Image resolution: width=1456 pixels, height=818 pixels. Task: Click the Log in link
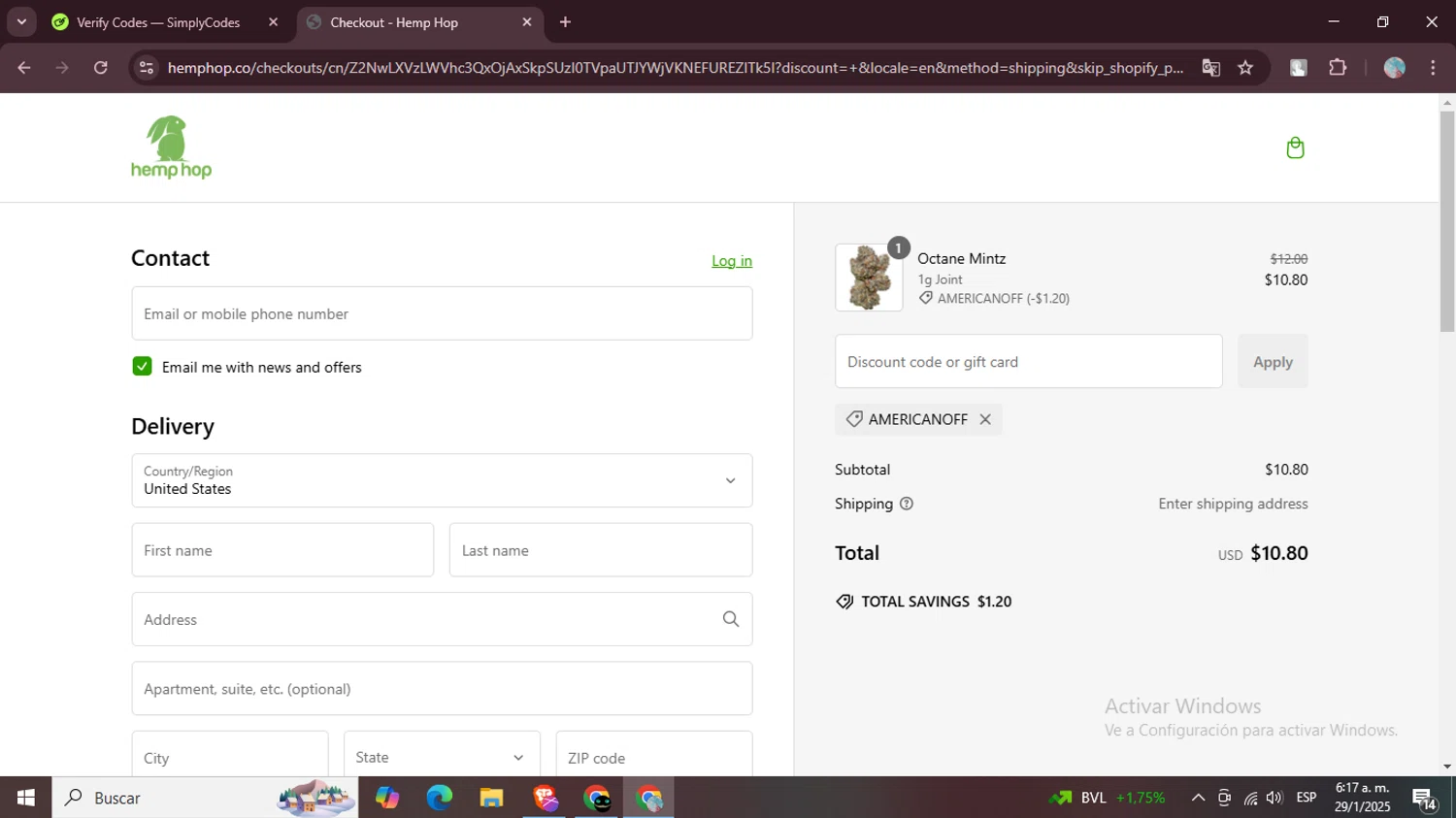tap(732, 261)
